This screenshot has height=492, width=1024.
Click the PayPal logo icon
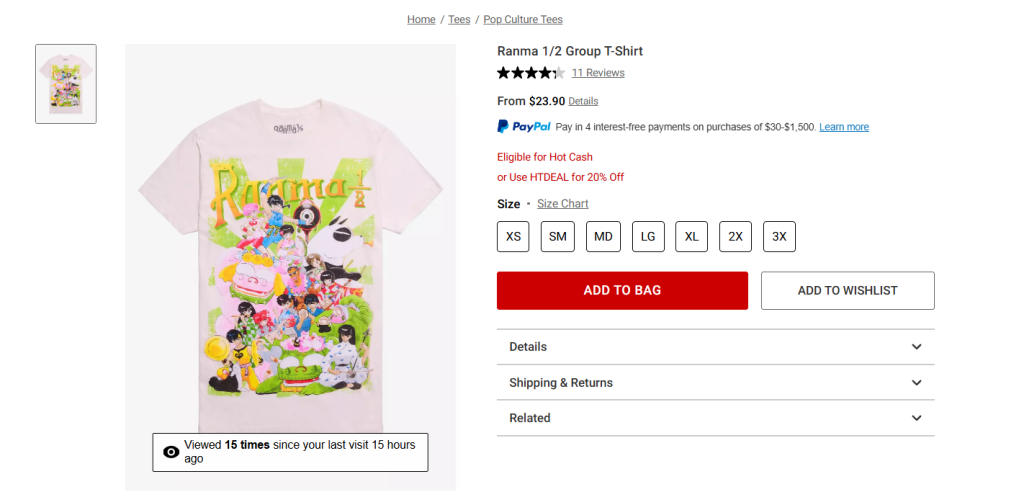[524, 127]
